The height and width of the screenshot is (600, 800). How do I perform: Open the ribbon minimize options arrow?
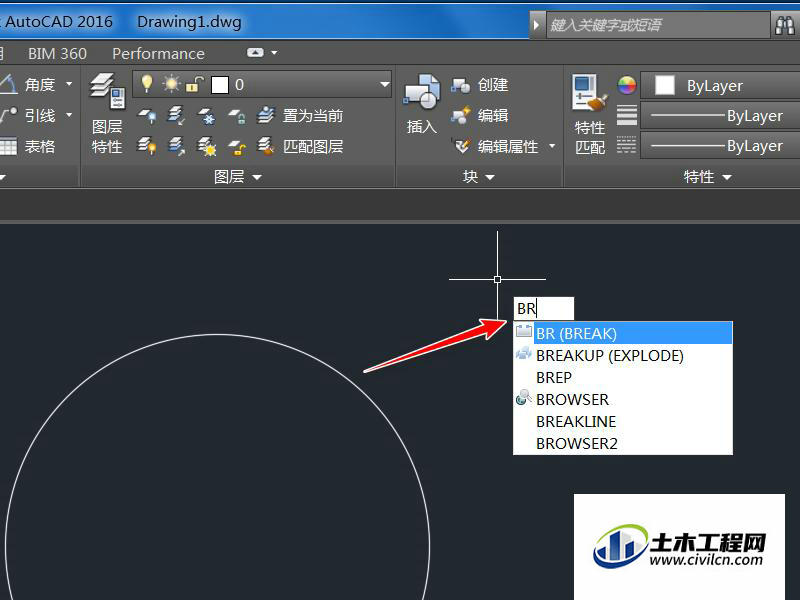coord(274,53)
